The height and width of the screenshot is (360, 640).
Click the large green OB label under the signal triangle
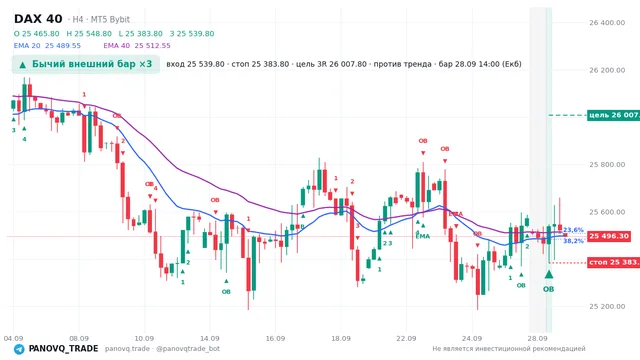point(549,289)
